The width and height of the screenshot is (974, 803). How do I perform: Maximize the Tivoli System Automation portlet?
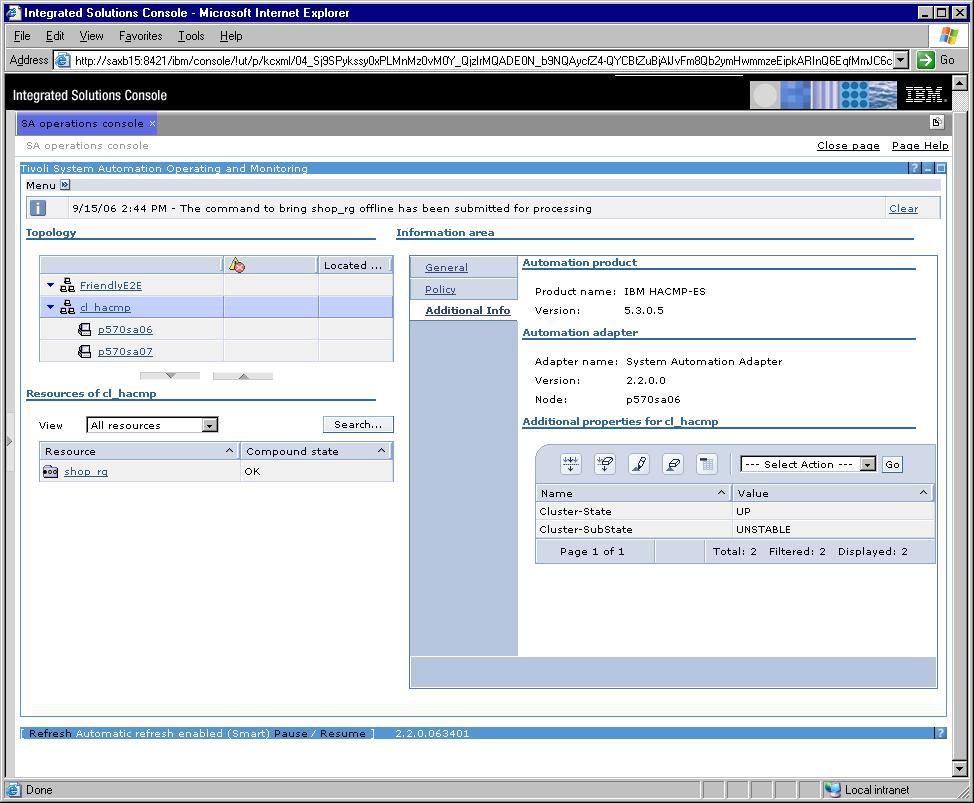coord(941,168)
